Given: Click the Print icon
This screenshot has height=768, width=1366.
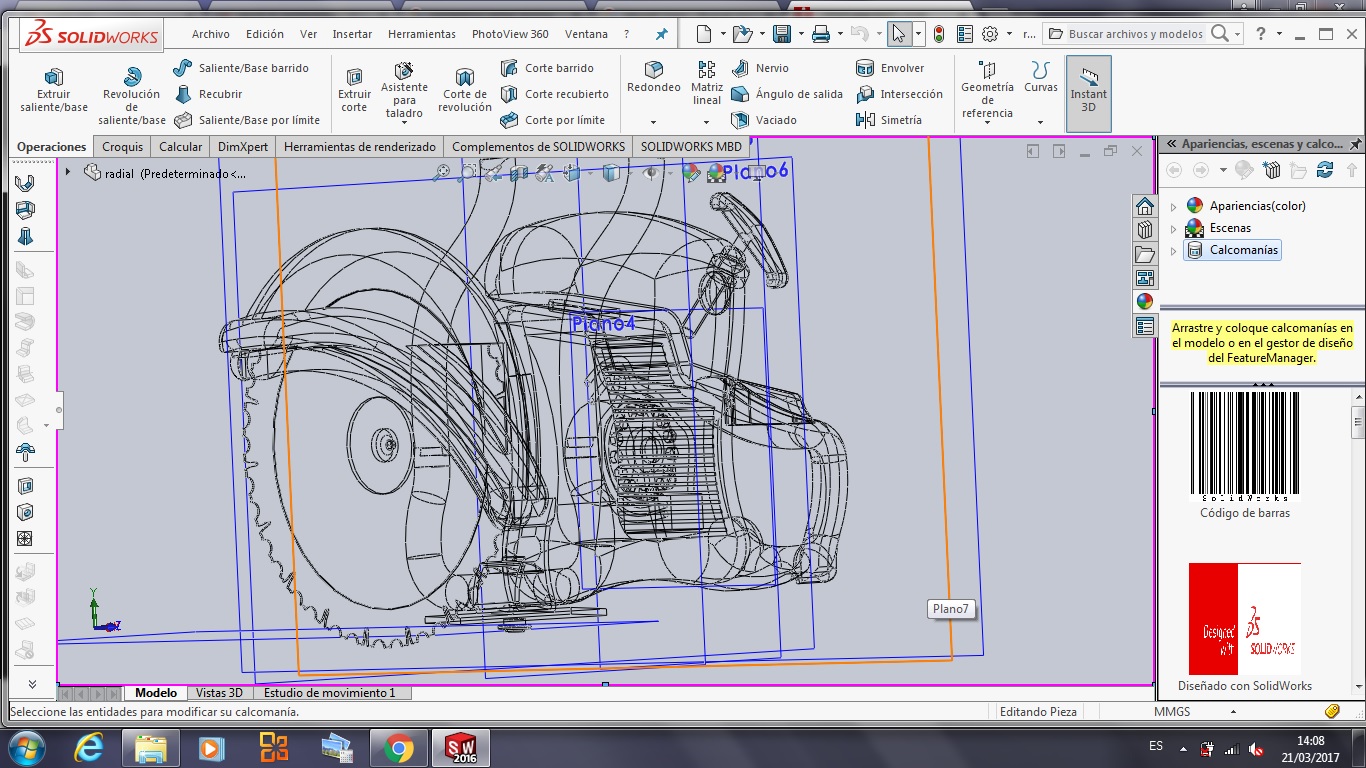Looking at the screenshot, I should [x=821, y=34].
